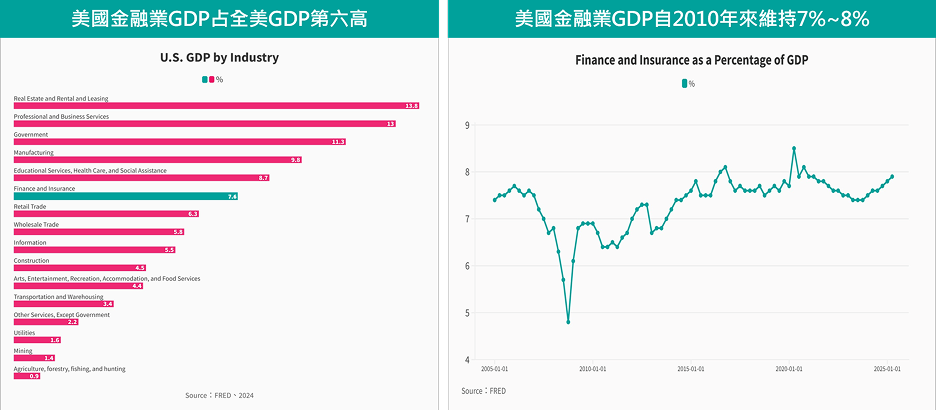Image resolution: width=936 pixels, height=410 pixels.
Task: Click the pink legend swatch of bar chart
Action: click(212, 79)
